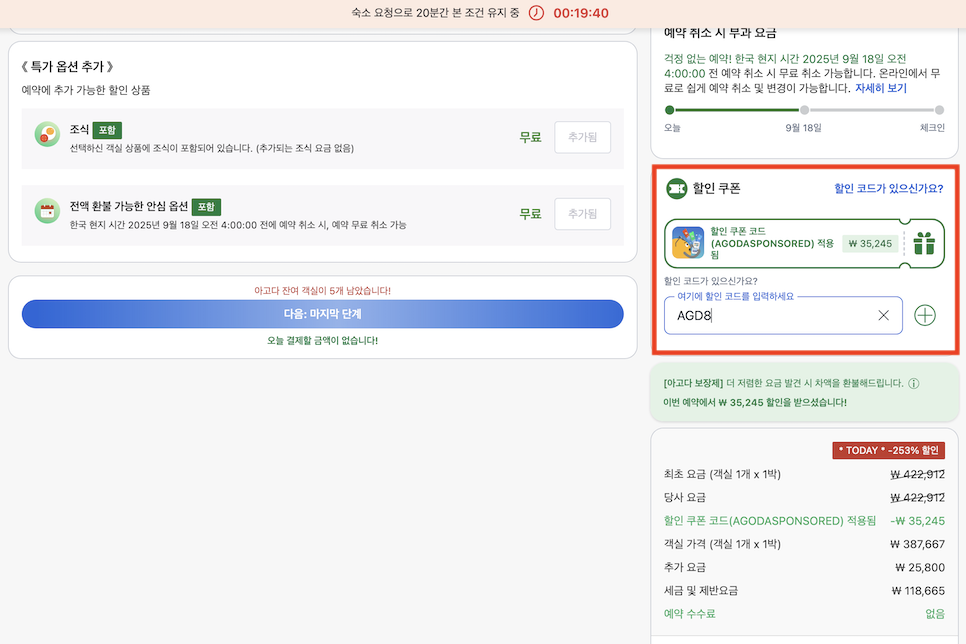This screenshot has width=966, height=644.
Task: Click the TODAY -253% 할인 badge
Action: 888,450
